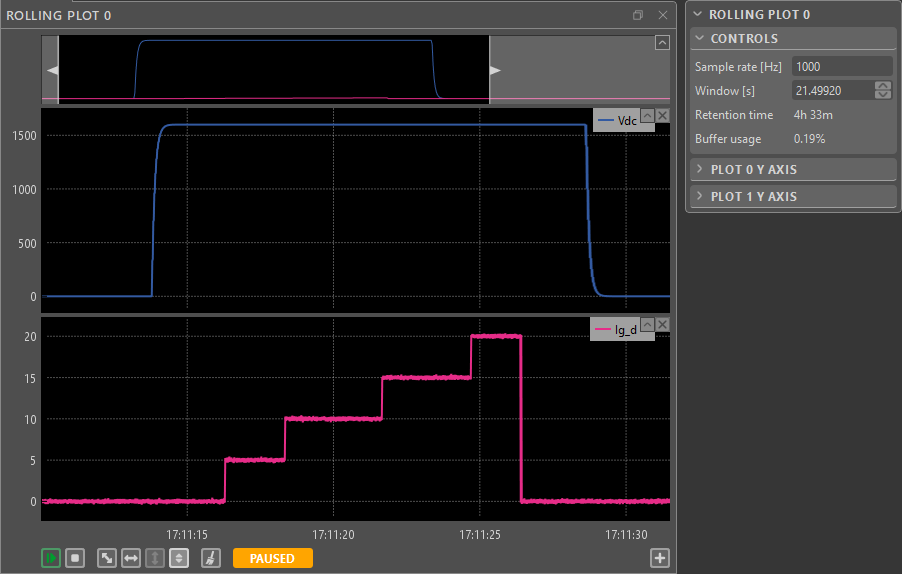The width and height of the screenshot is (902, 574).
Task: Click the horizontal autoscale arrows icon
Action: (x=130, y=558)
